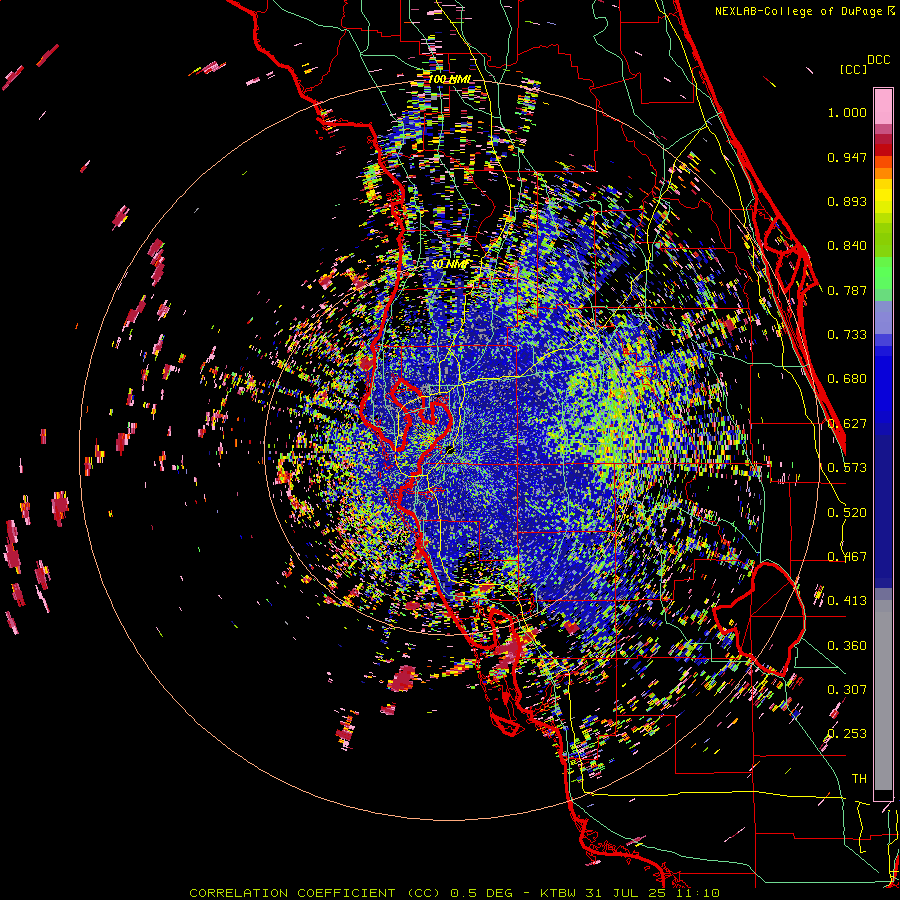Click the KTBW station identifier
The height and width of the screenshot is (900, 900).
(x=558, y=893)
